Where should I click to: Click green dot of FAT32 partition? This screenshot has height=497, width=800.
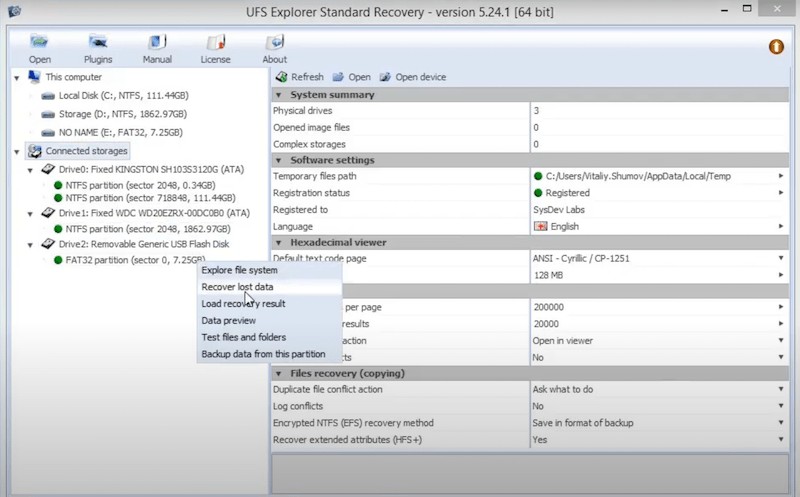pyautogui.click(x=58, y=260)
